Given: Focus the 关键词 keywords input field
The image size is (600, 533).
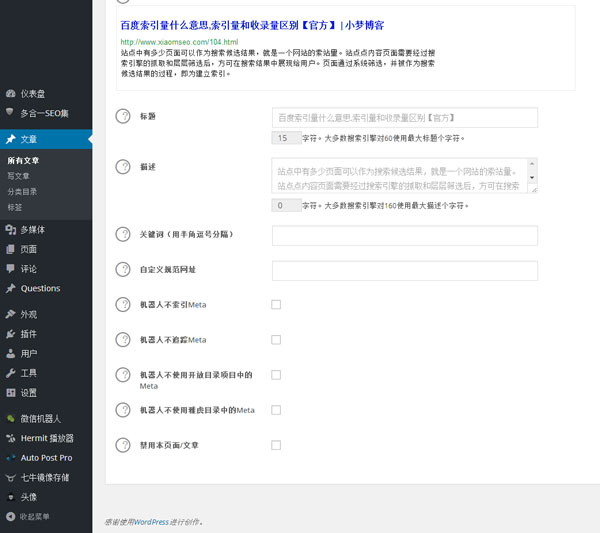Looking at the screenshot, I should tap(405, 236).
